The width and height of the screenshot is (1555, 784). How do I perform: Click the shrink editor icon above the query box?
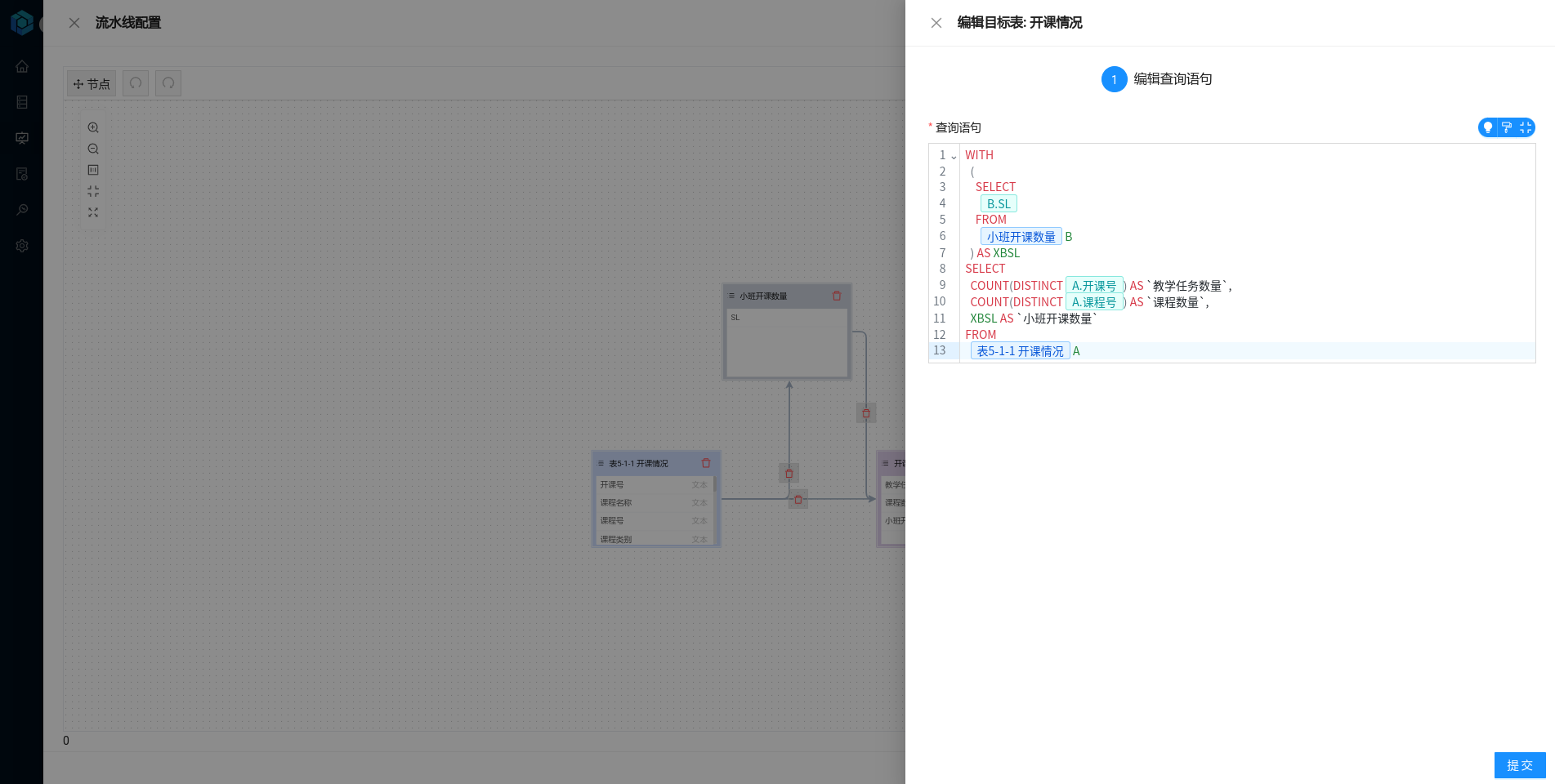1526,127
